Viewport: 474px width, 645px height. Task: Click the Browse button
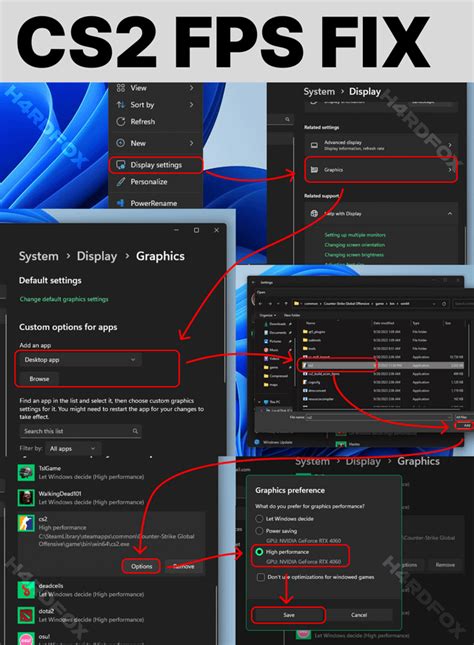point(40,379)
